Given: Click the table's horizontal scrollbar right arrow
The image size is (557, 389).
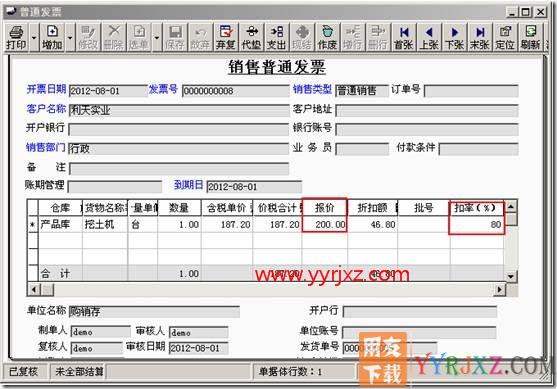Looking at the screenshot, I should 499,290.
